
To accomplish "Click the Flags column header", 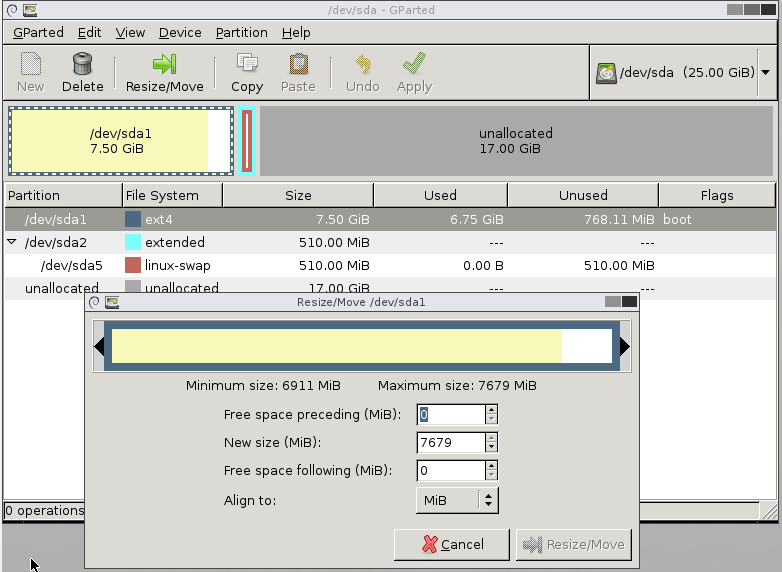I will click(x=717, y=195).
